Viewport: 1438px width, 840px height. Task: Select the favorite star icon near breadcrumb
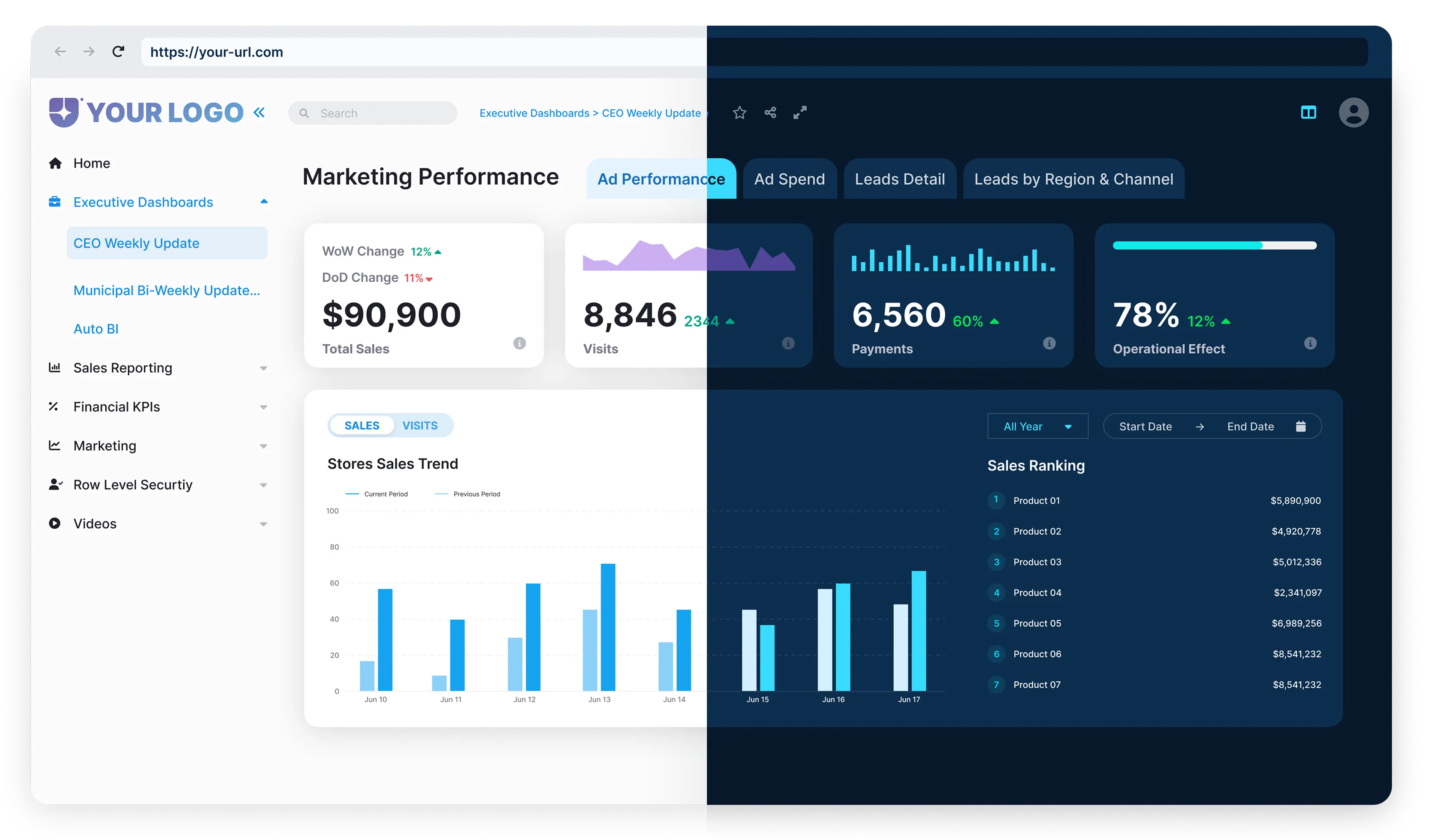point(739,113)
